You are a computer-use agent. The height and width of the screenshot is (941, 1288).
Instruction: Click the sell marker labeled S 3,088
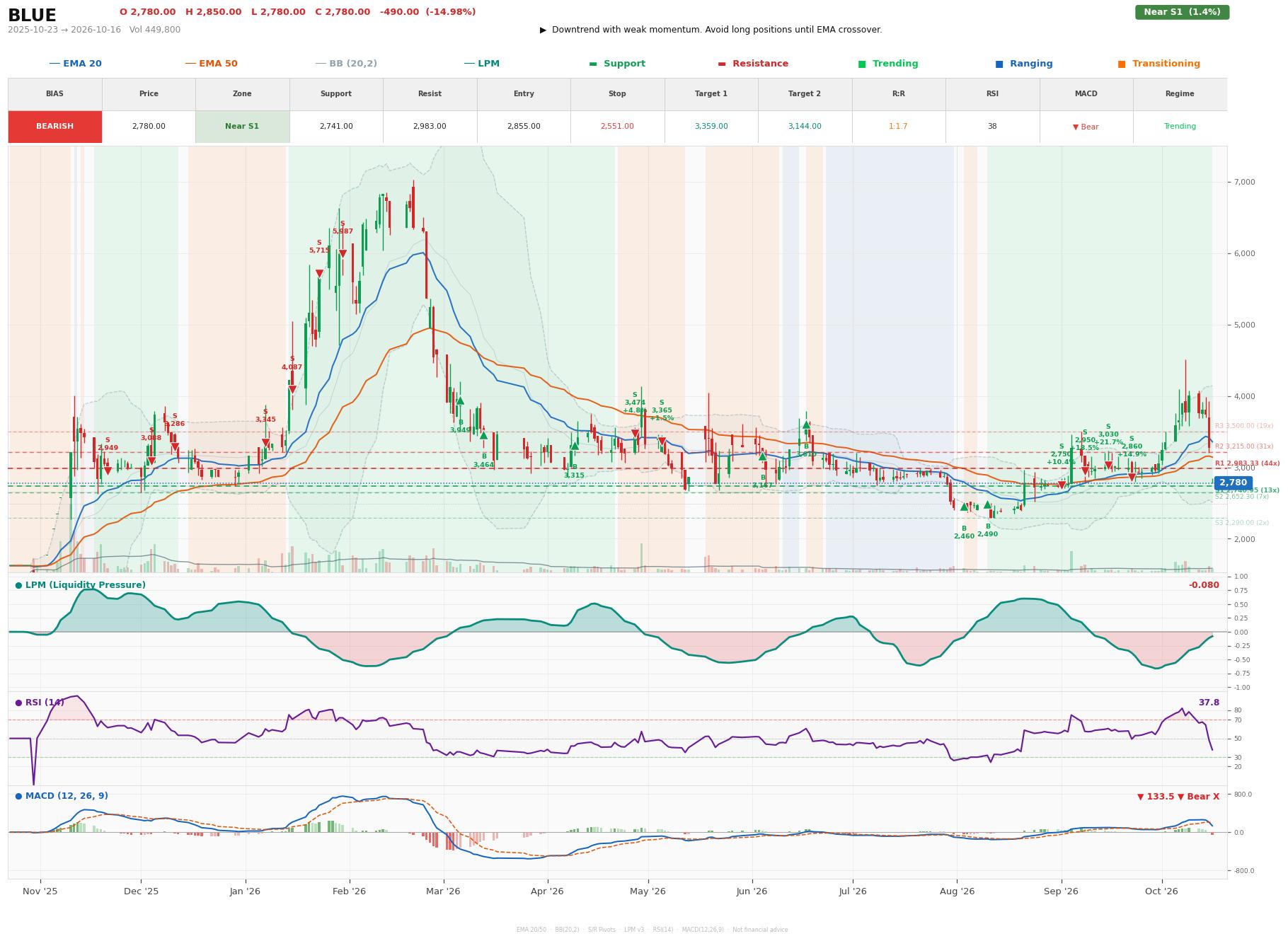tap(151, 461)
